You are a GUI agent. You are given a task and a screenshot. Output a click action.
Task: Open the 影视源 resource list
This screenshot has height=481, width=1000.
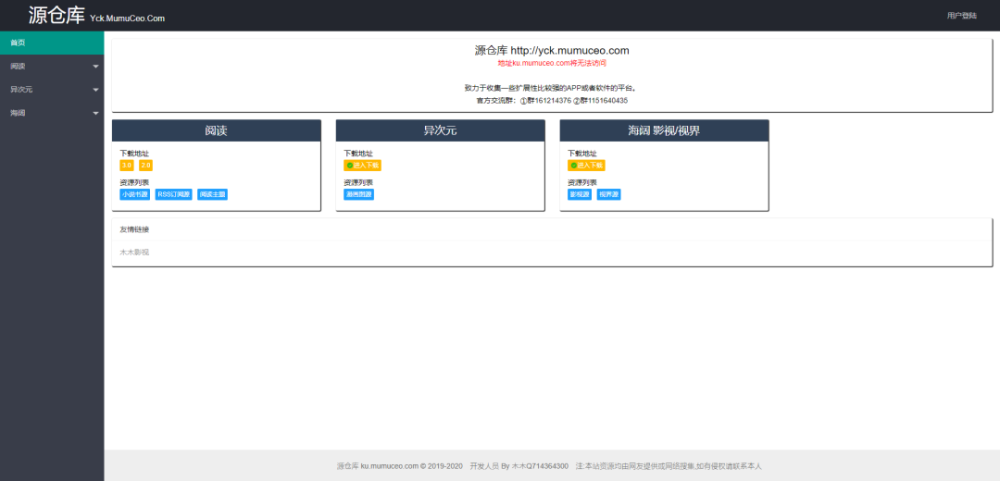point(579,195)
